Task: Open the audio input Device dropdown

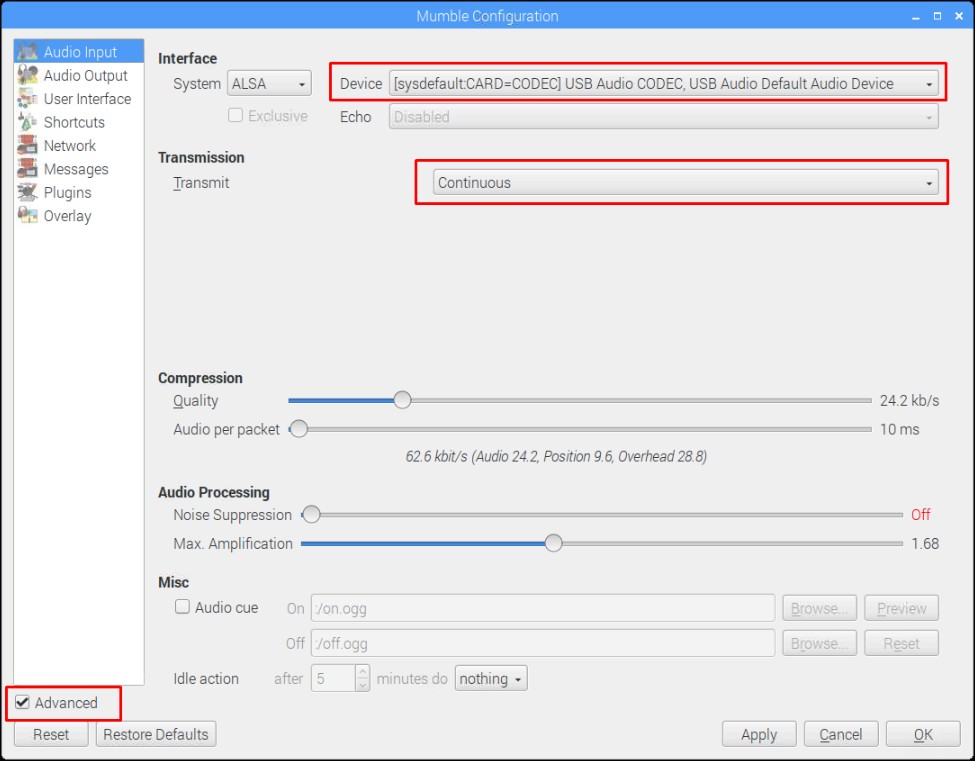Action: point(663,83)
